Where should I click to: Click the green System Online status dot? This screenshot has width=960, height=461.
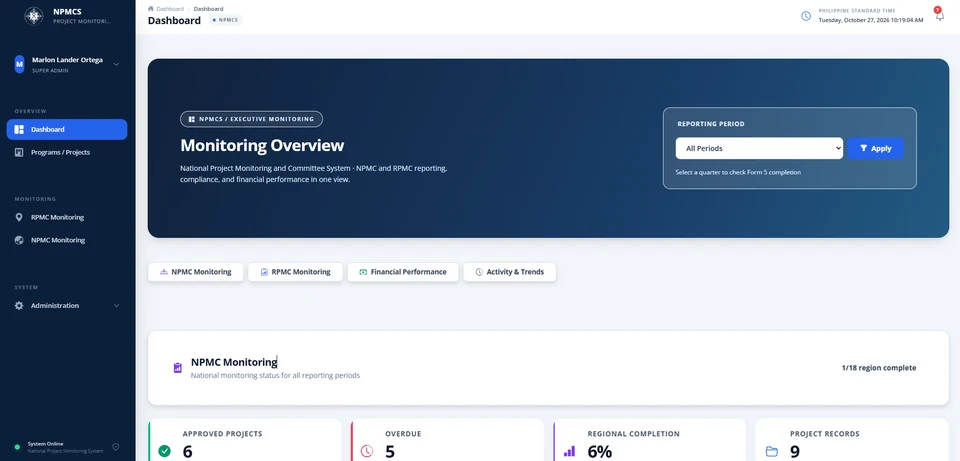[x=17, y=448]
